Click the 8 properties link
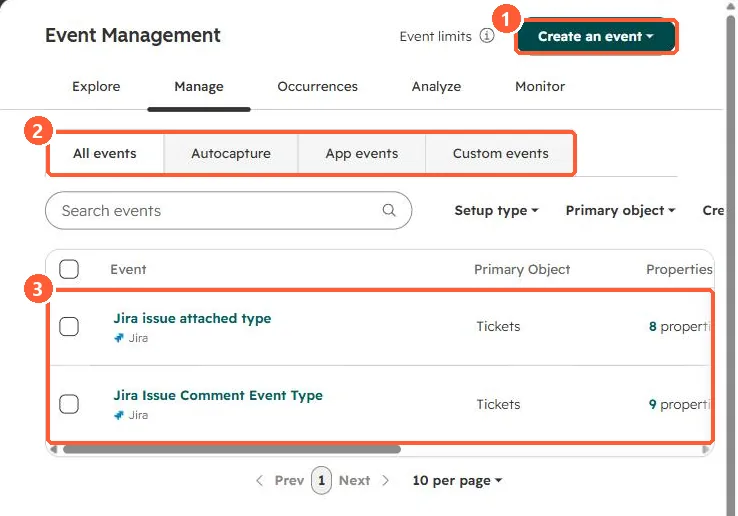 tap(679, 326)
